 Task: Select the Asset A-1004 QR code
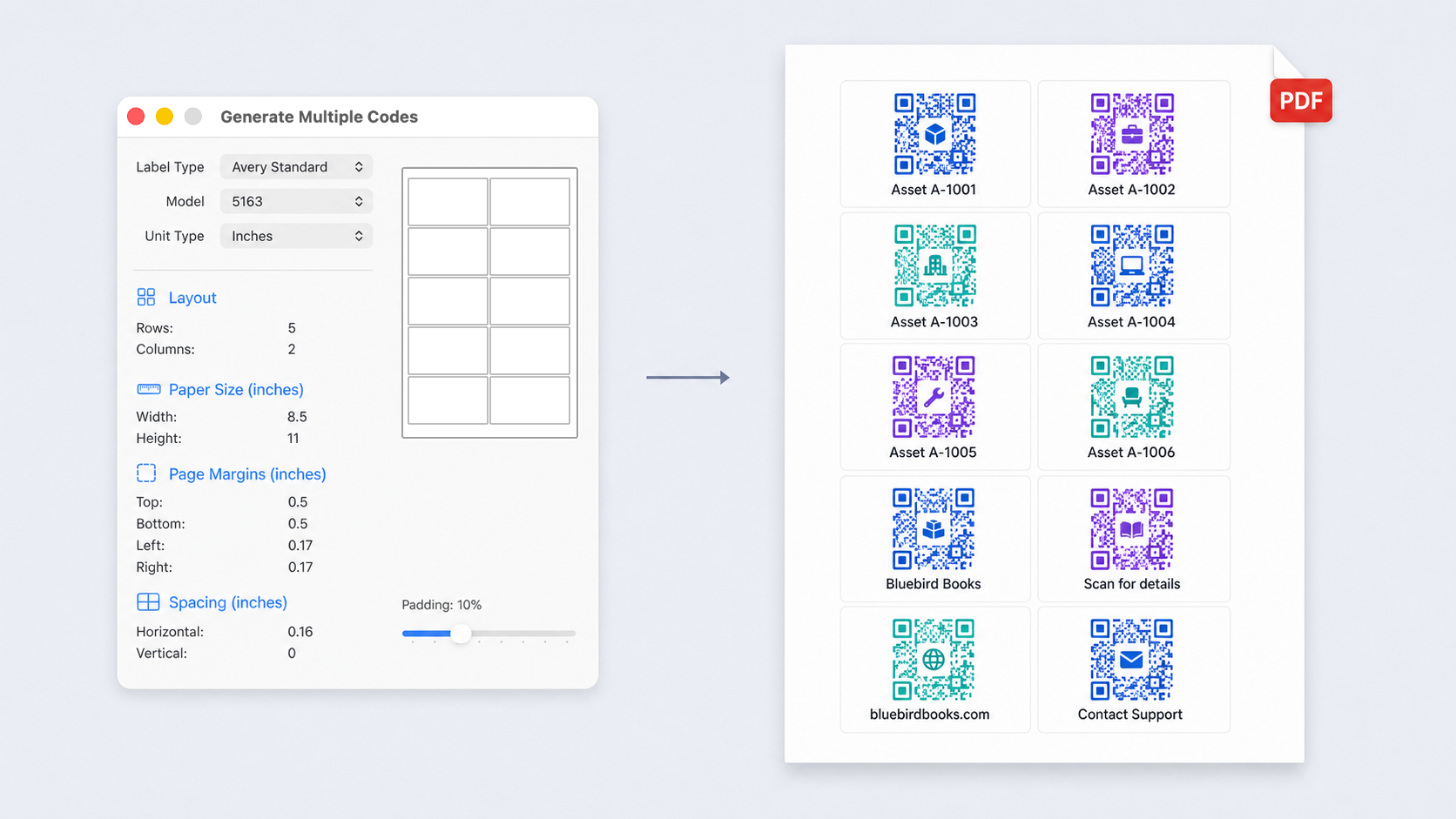coord(1132,265)
